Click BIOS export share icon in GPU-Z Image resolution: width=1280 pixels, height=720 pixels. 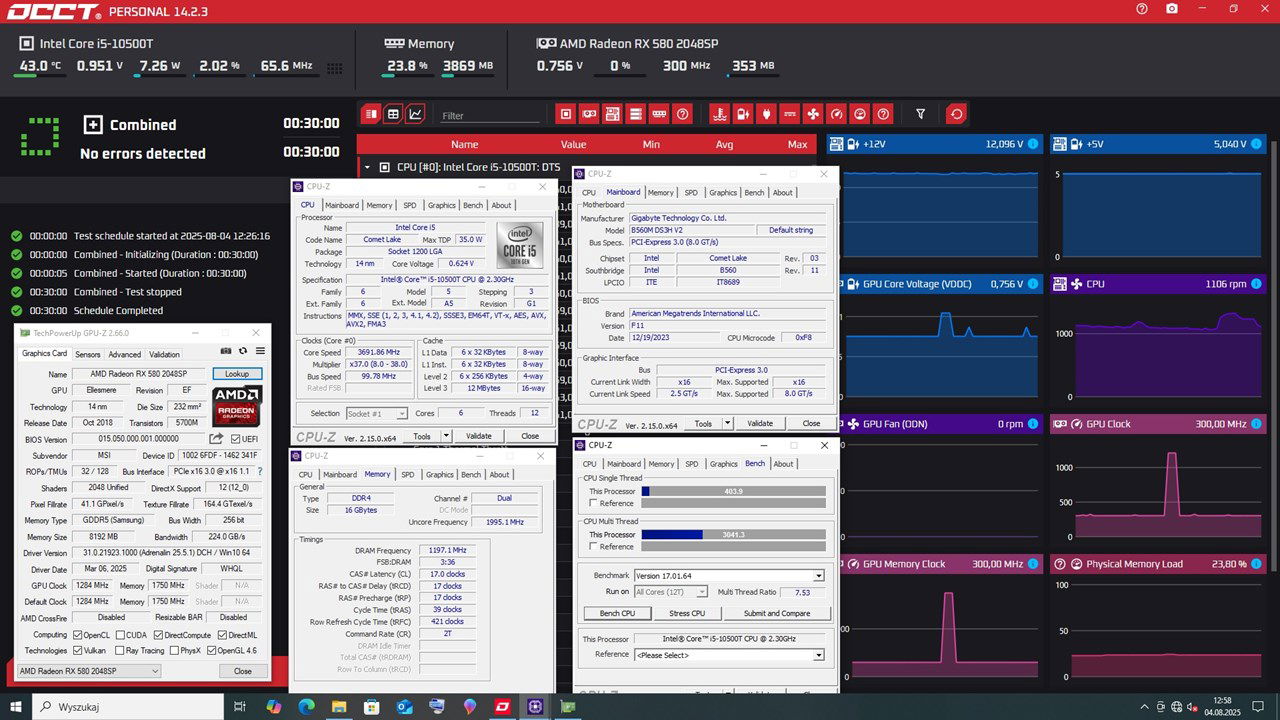[x=216, y=438]
